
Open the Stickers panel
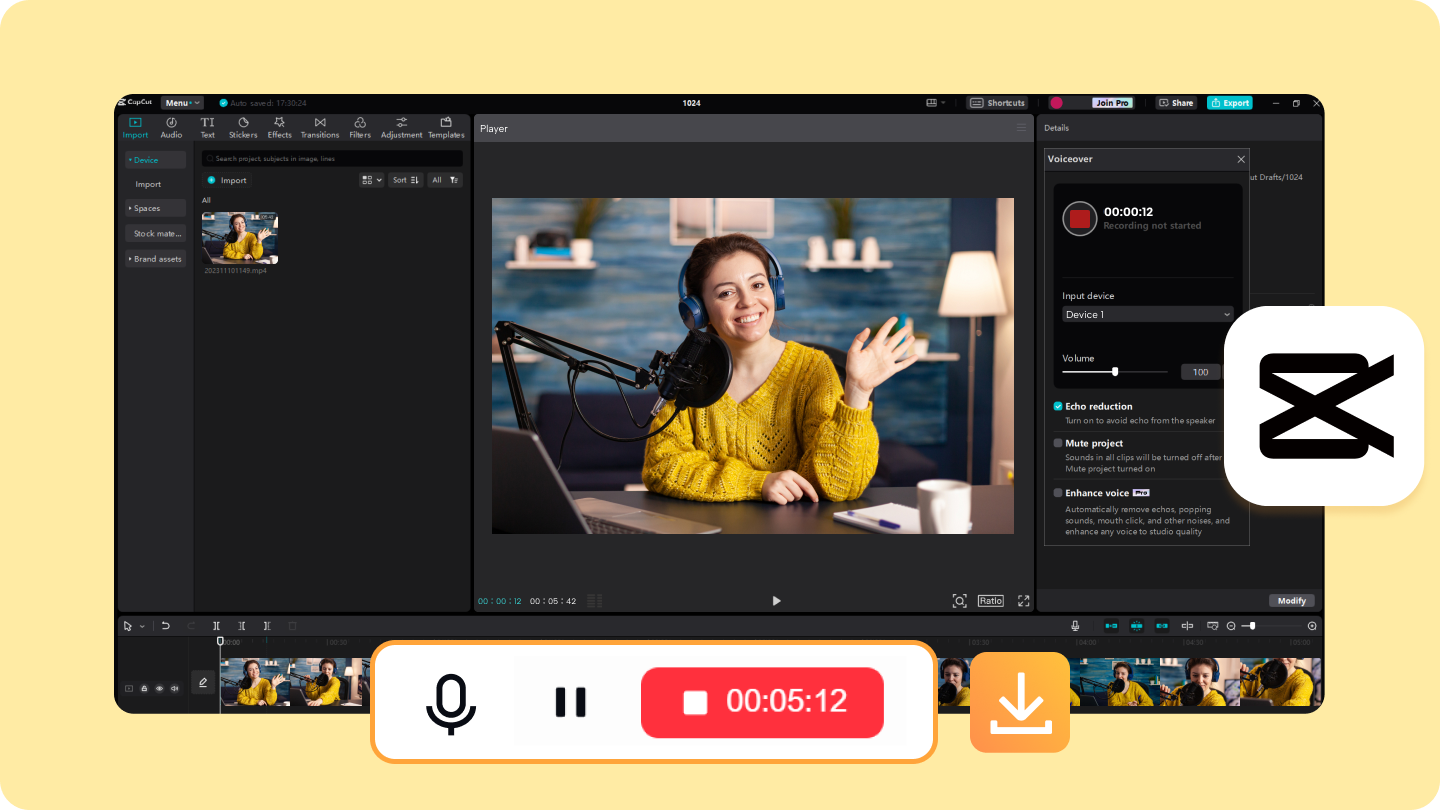[x=243, y=127]
